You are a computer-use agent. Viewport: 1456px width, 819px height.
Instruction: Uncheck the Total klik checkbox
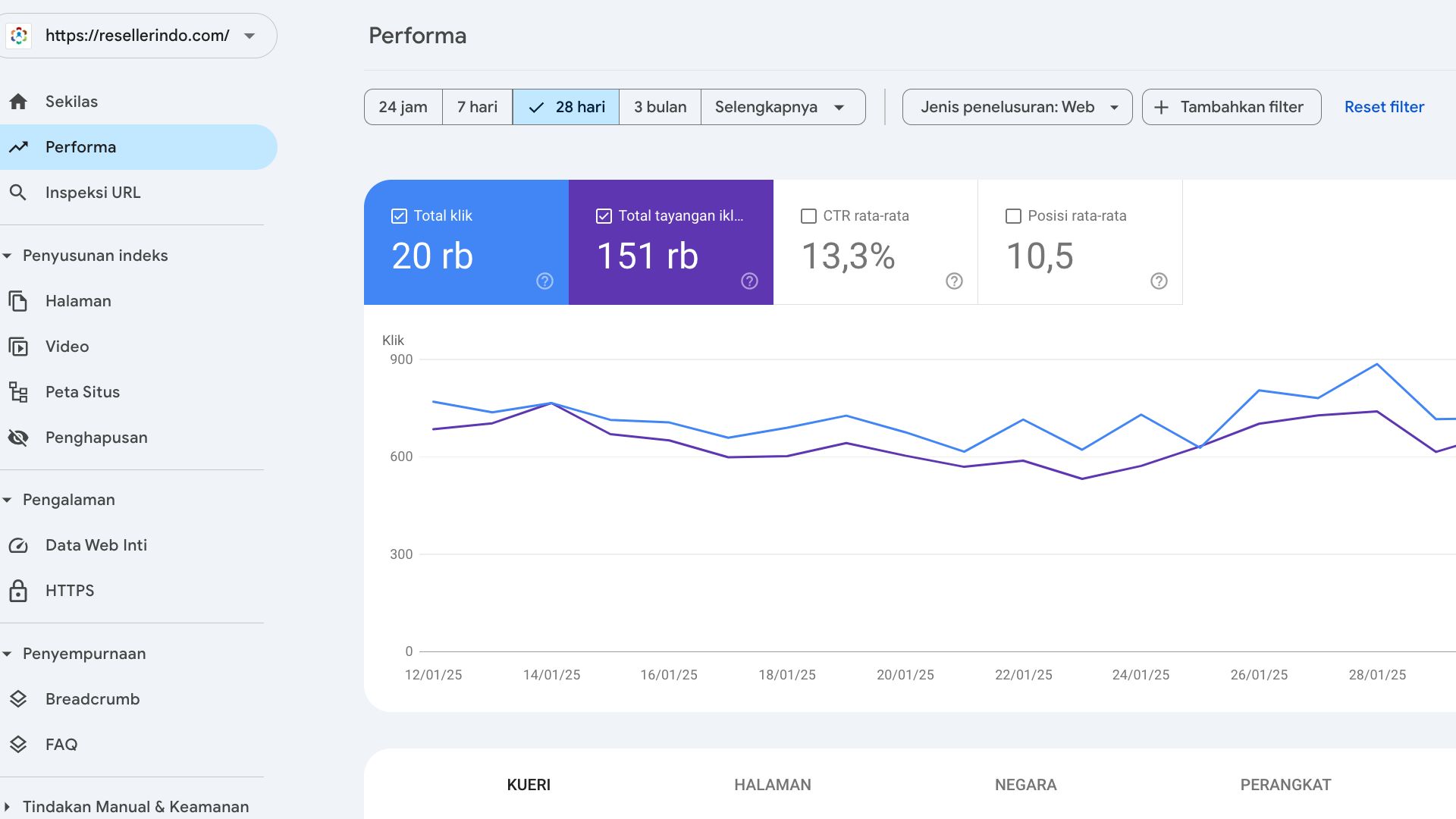[399, 216]
